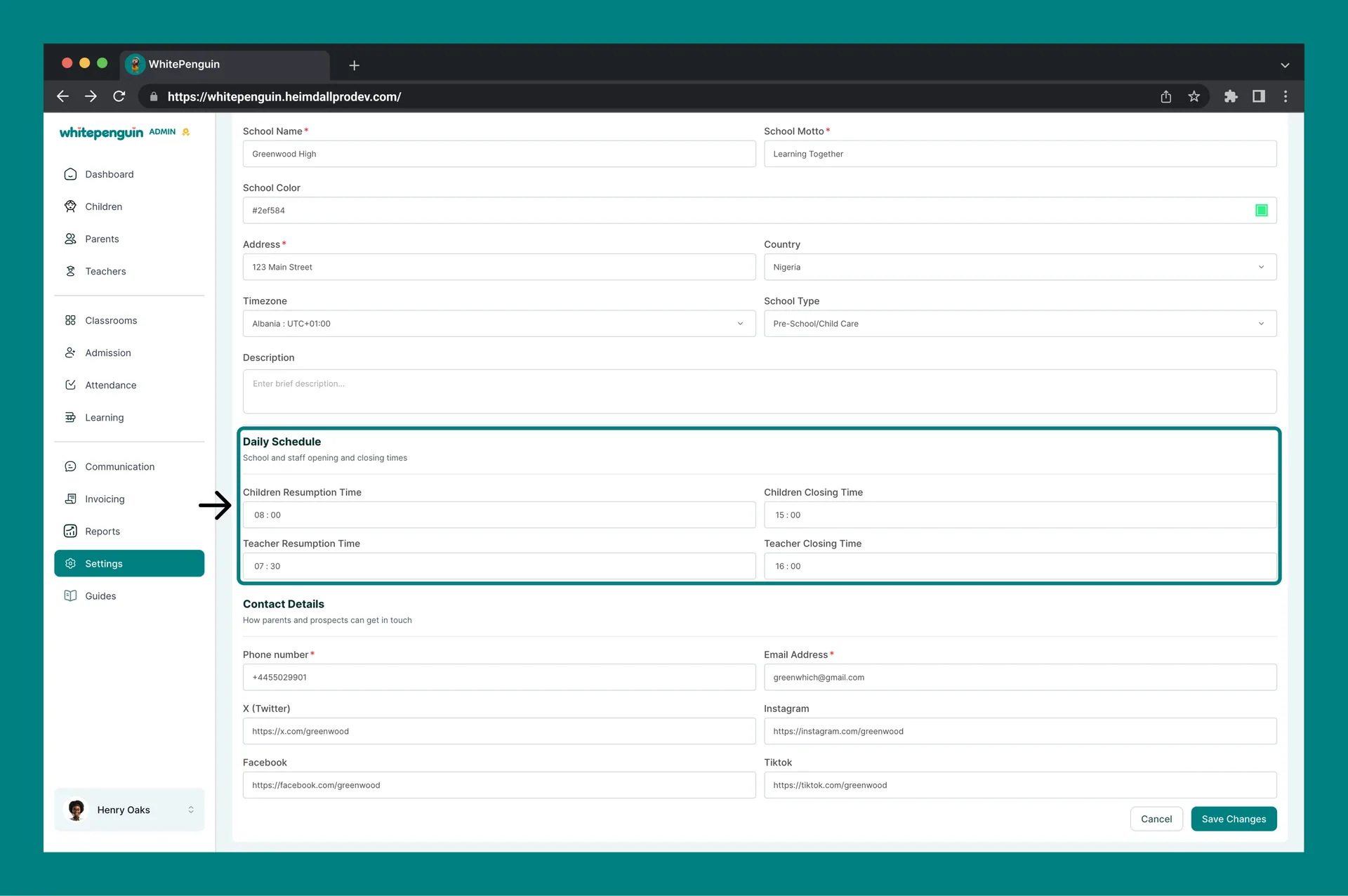Viewport: 1348px width, 896px height.
Task: Click the Communication chat bubble icon
Action: click(x=70, y=466)
